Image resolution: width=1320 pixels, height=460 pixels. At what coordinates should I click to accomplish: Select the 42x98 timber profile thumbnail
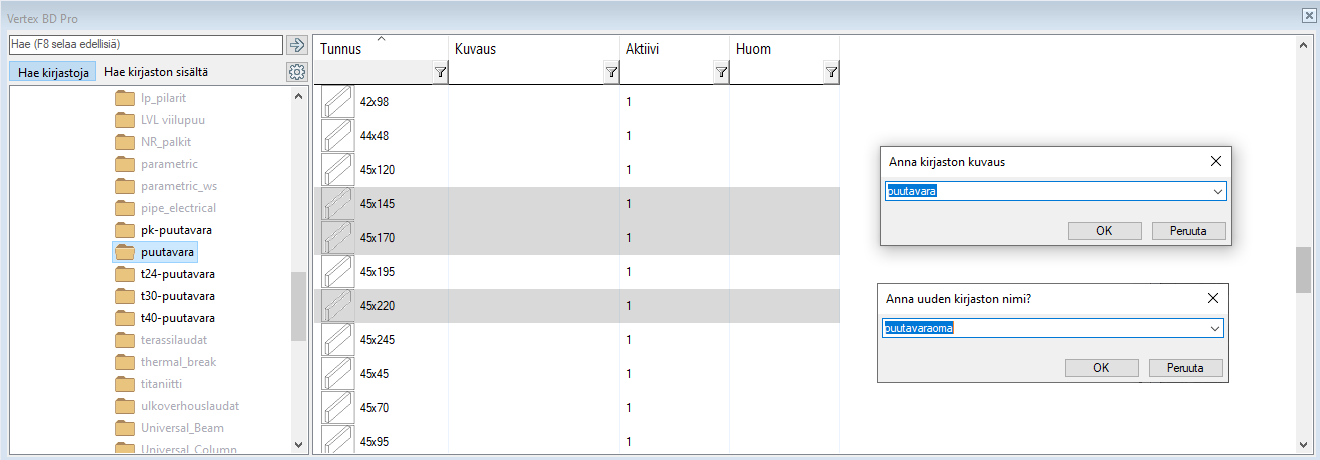coord(337,102)
